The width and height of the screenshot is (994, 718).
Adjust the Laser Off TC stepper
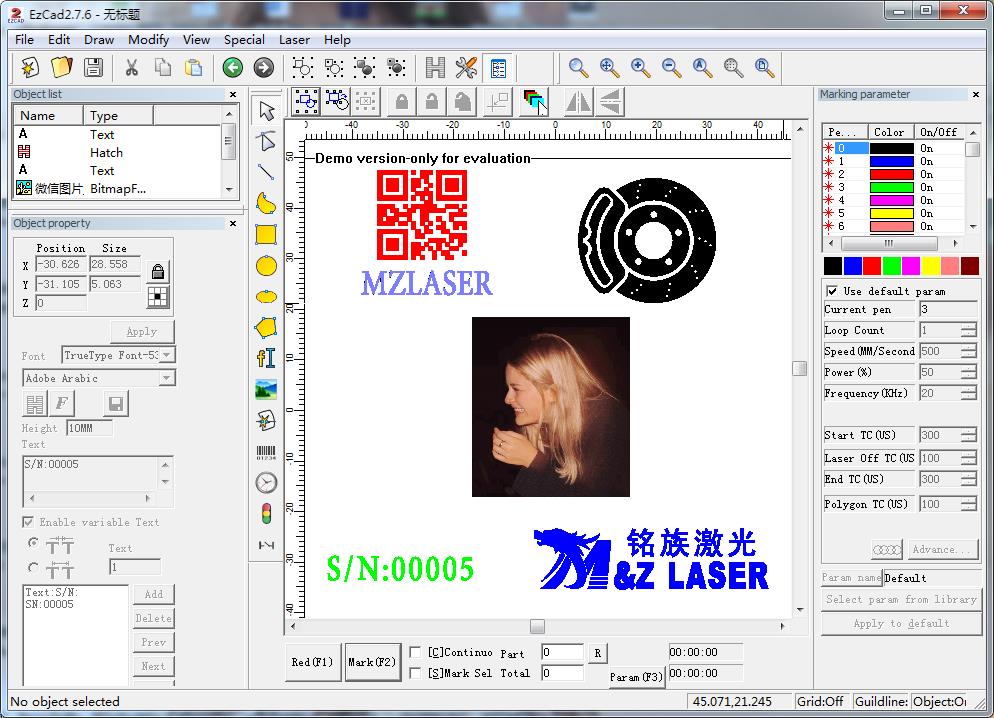[x=969, y=458]
